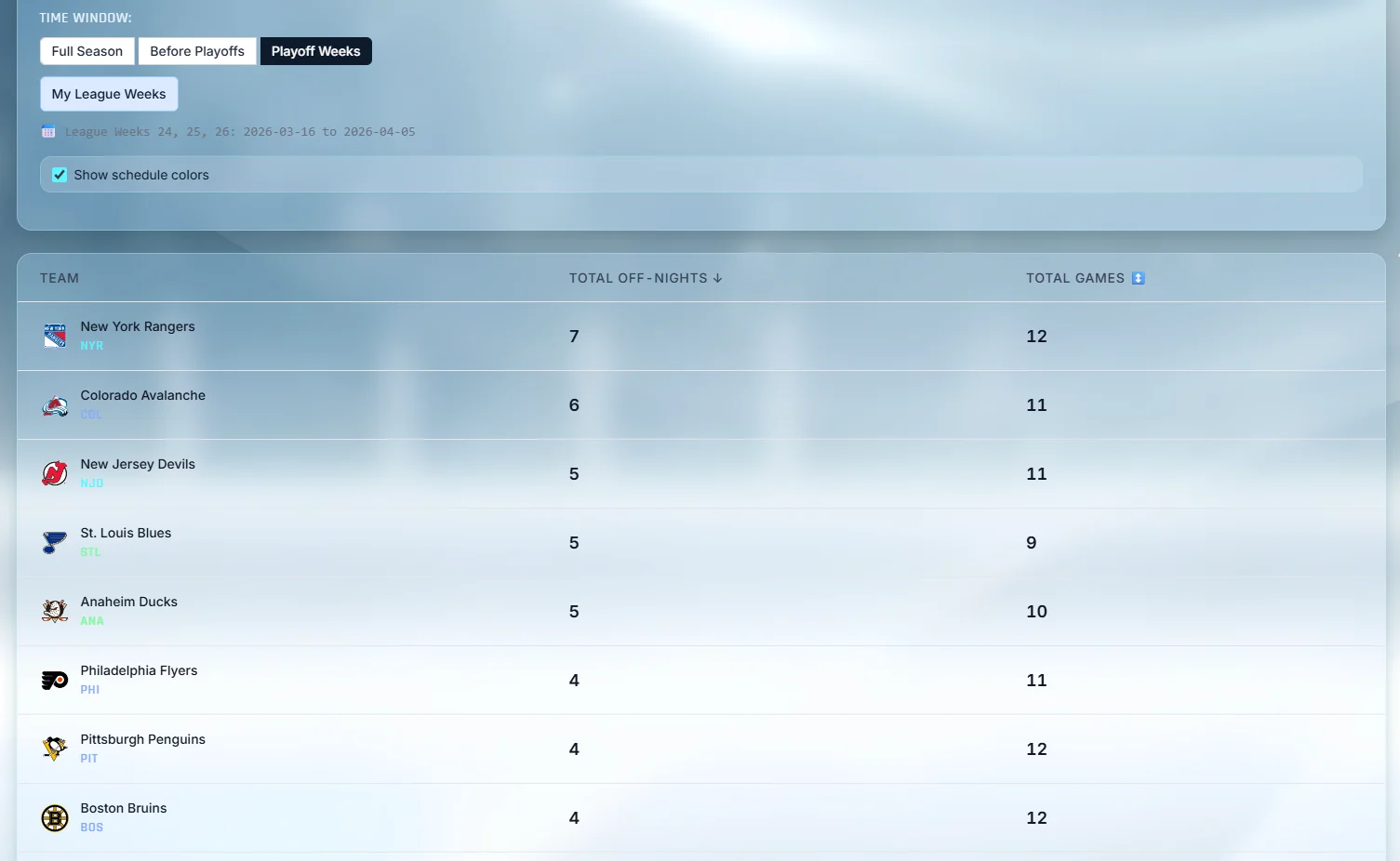Select the Before Playoffs time window
Image resolution: width=1400 pixels, height=861 pixels.
pyautogui.click(x=197, y=51)
